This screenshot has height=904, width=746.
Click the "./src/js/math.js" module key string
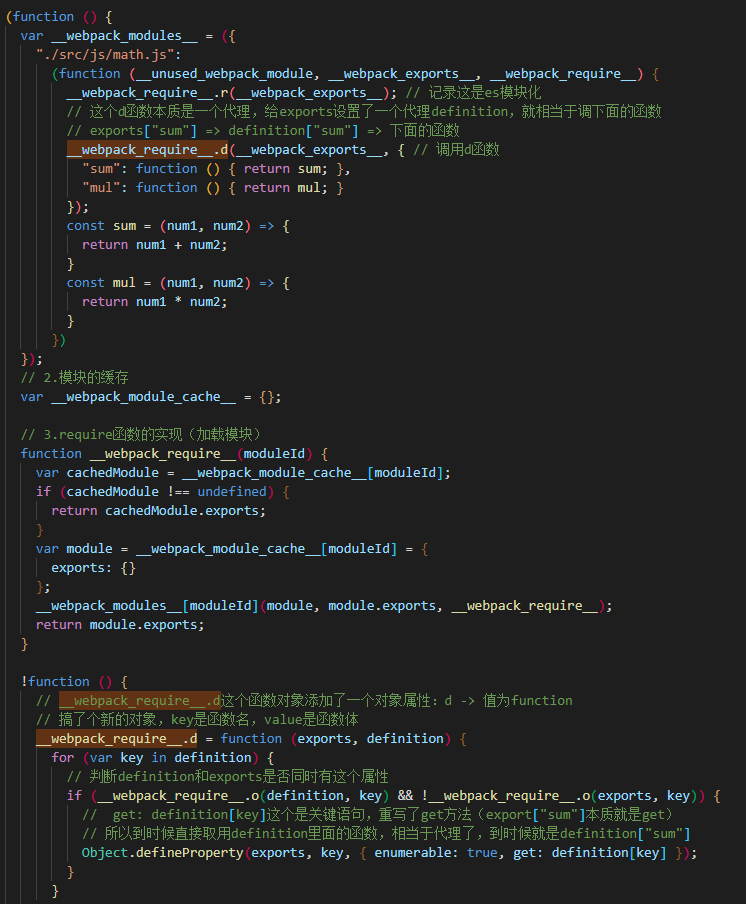pyautogui.click(x=105, y=55)
